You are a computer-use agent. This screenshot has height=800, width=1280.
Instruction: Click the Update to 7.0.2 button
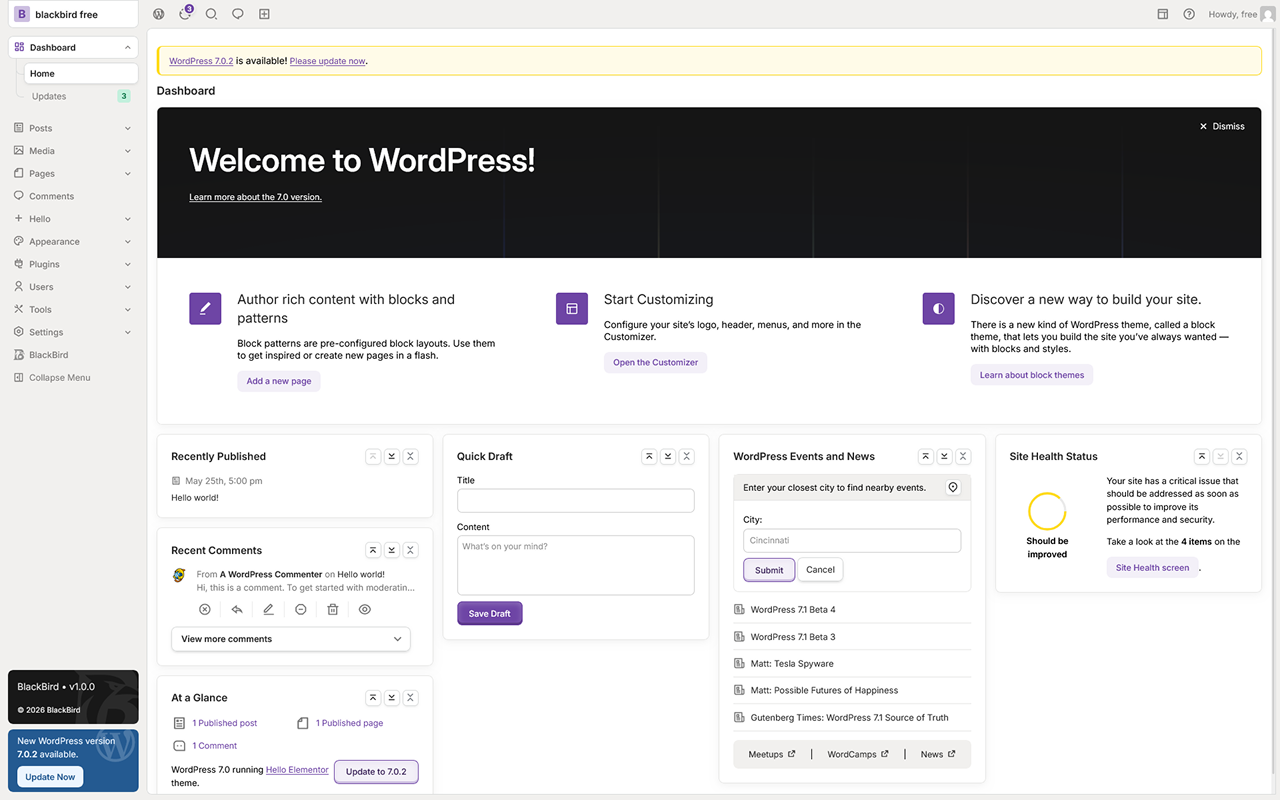[x=376, y=772]
